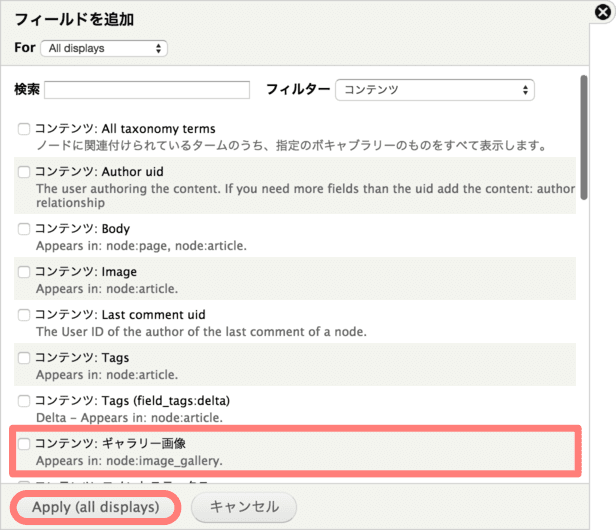This screenshot has height=530, width=616.
Task: Focus the 検索 search input field
Action: tap(147, 90)
